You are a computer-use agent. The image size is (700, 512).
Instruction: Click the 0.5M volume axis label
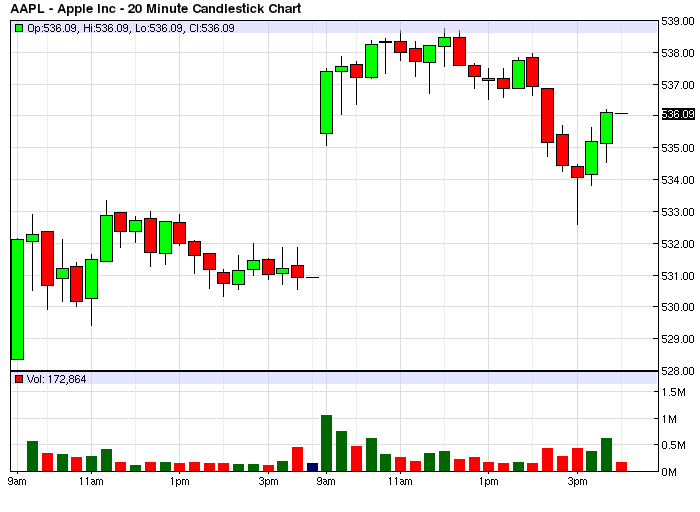673,445
